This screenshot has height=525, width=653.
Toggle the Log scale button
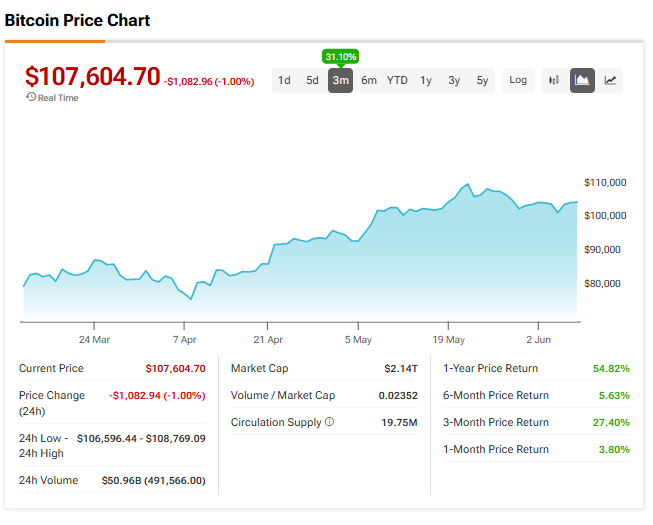pyautogui.click(x=518, y=80)
